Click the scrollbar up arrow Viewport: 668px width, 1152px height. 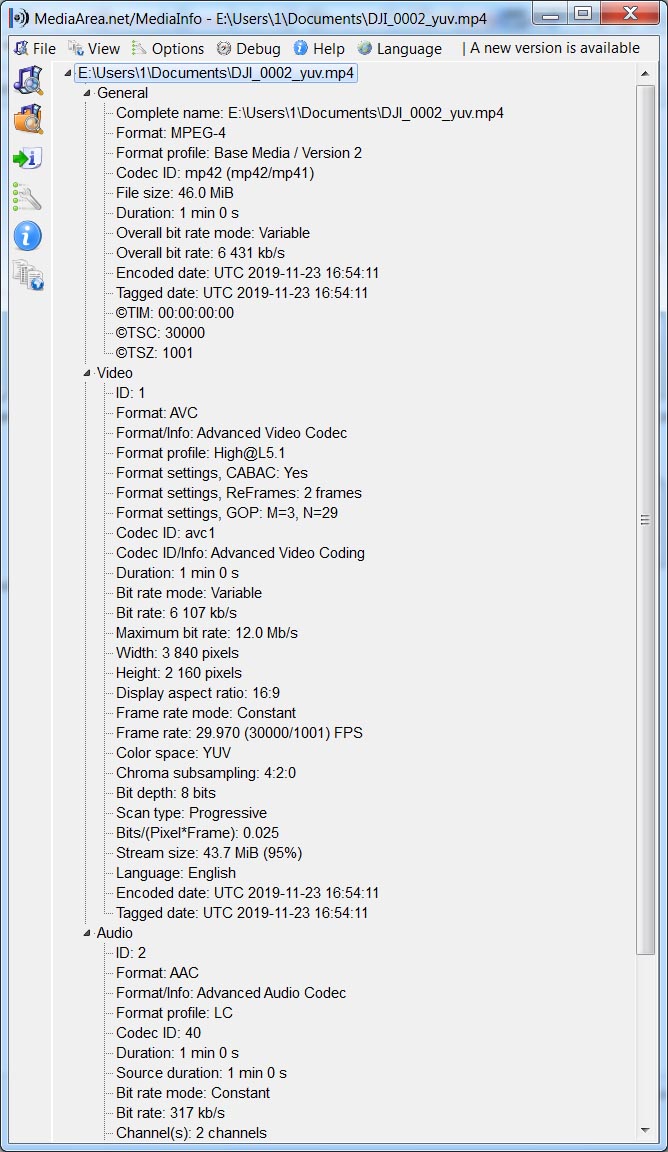645,73
